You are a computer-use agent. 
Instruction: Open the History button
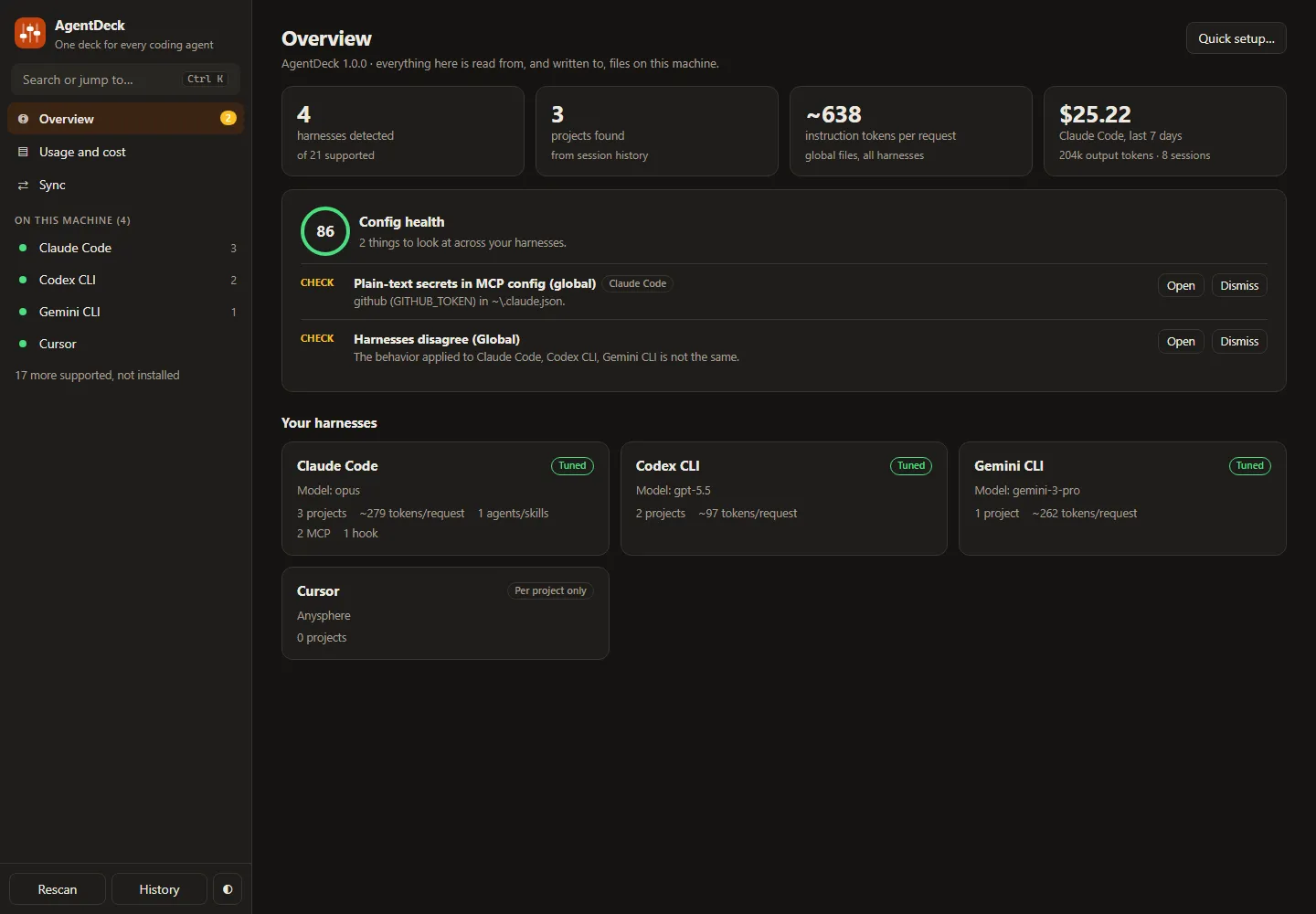(159, 889)
